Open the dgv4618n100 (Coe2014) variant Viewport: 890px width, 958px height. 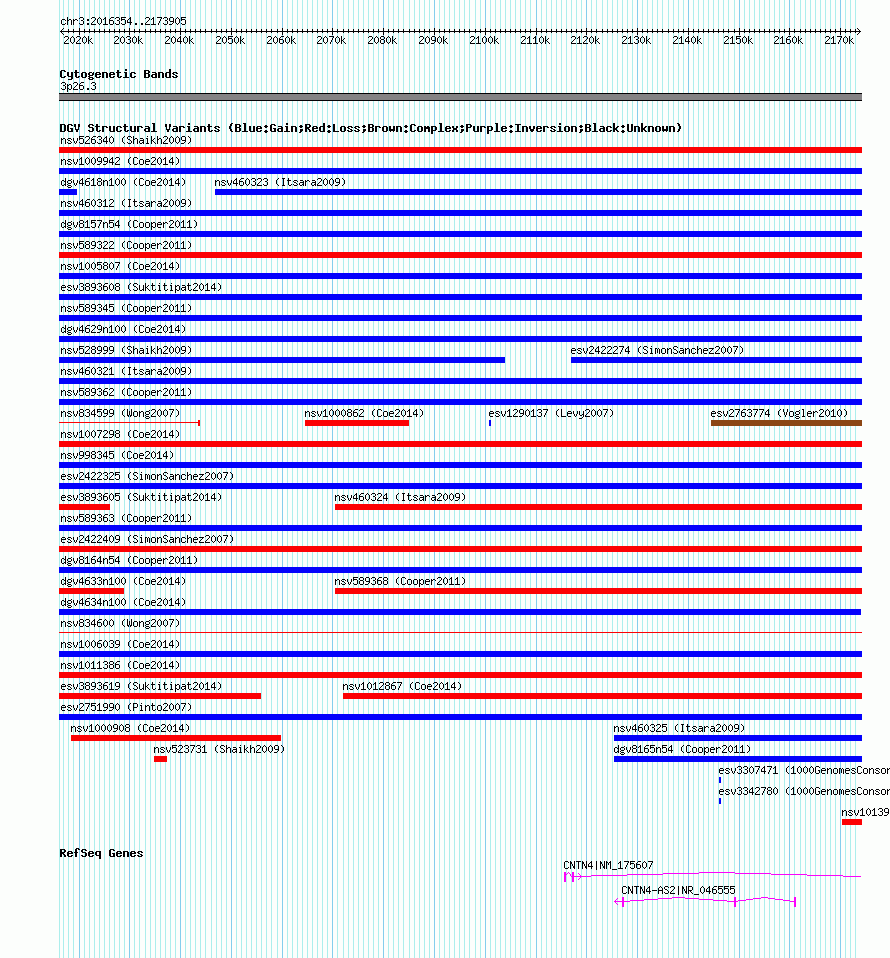click(123, 182)
